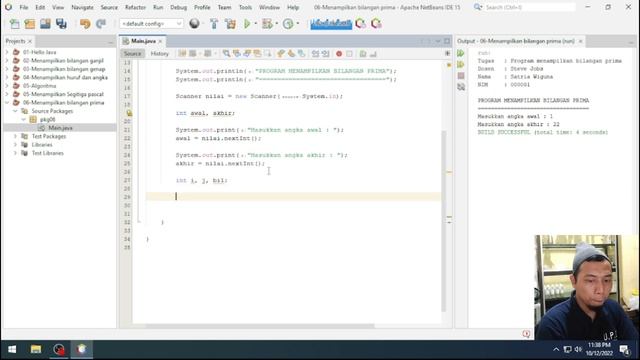Click the Clean and Build Project icon
This screenshot has height=360, width=640.
coord(230,24)
